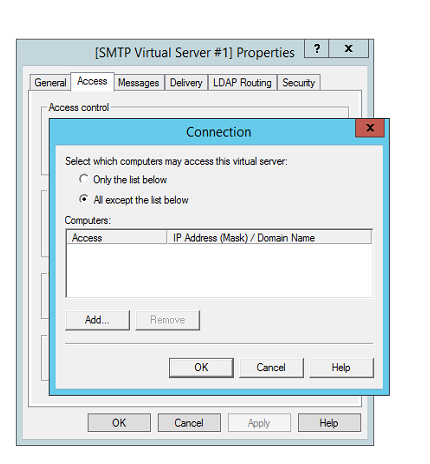Select the 'Only the list below' radio button
This screenshot has height=464, width=430.
pos(84,179)
